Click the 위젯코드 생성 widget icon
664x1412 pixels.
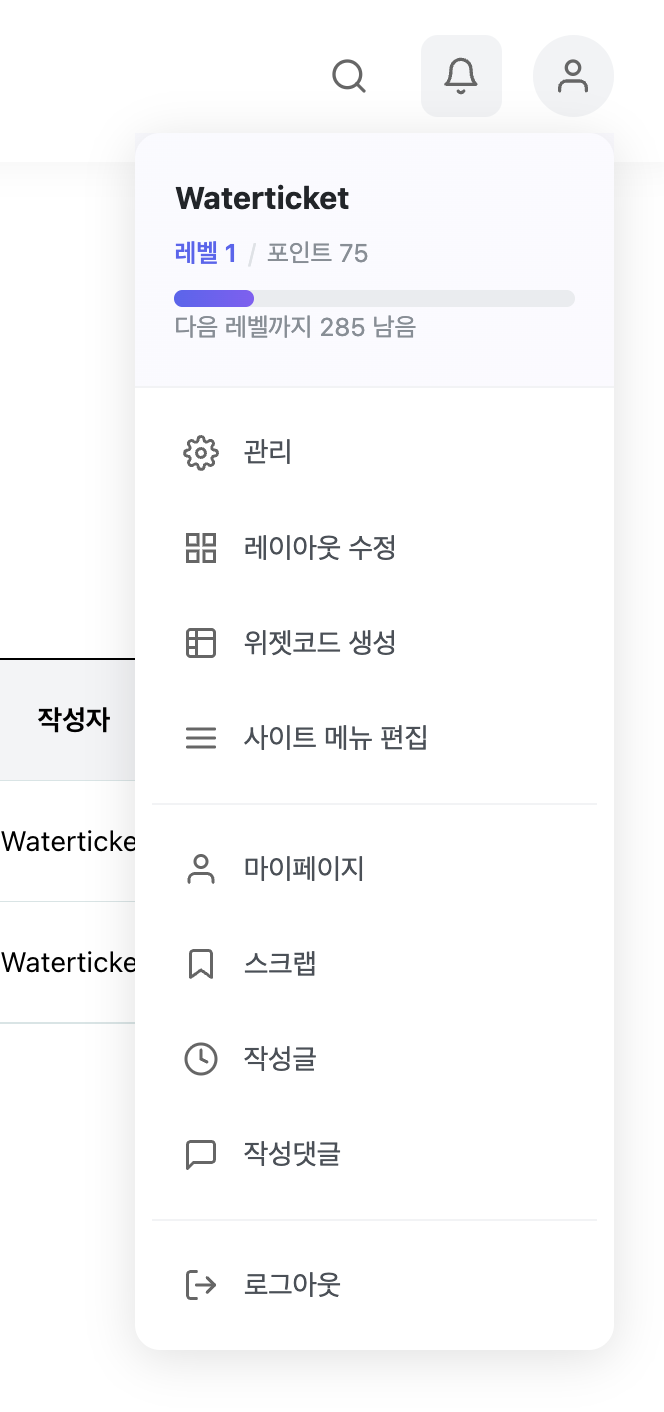click(201, 643)
